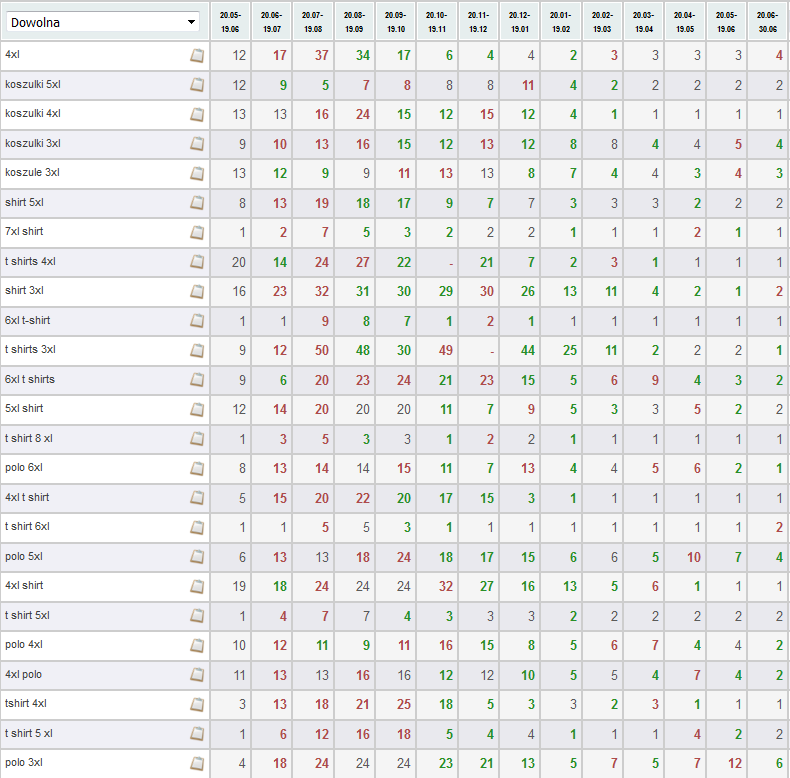Click the keyword 'polo 3xl'
790x778 pixels.
pos(24,762)
